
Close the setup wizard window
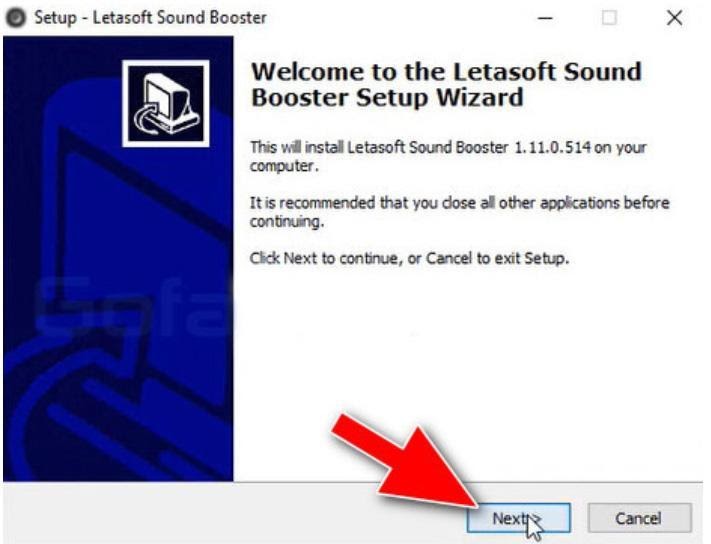click(674, 18)
